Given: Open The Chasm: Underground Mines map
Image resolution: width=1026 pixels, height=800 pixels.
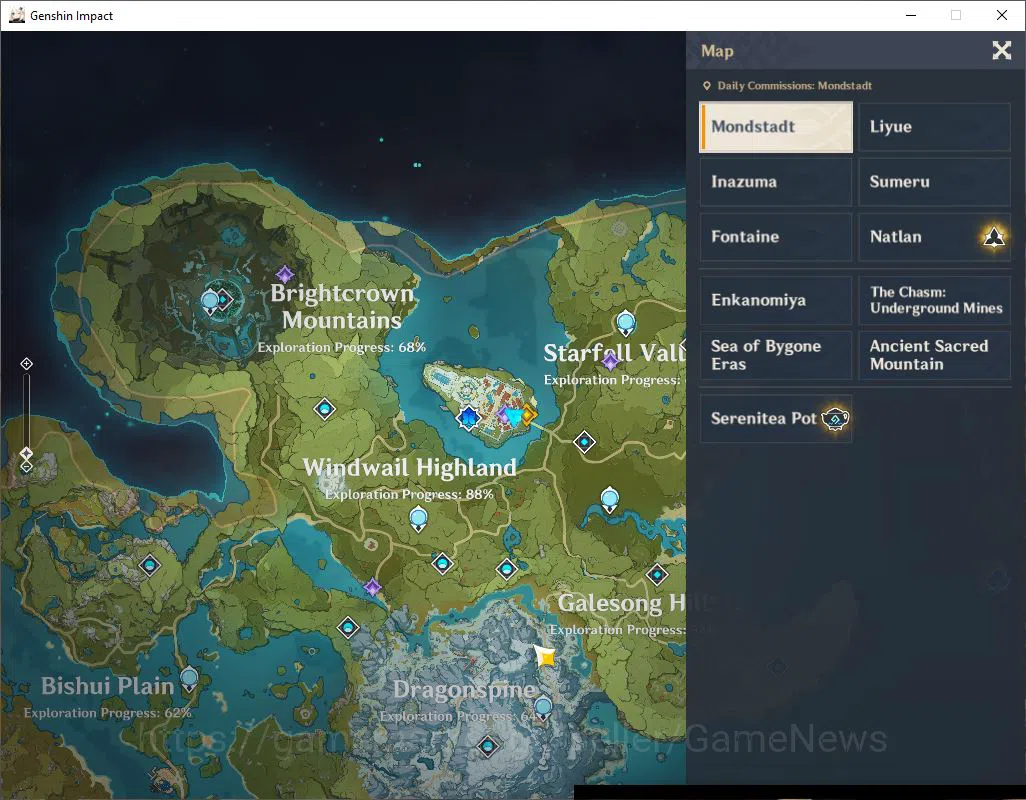Looking at the screenshot, I should [934, 300].
